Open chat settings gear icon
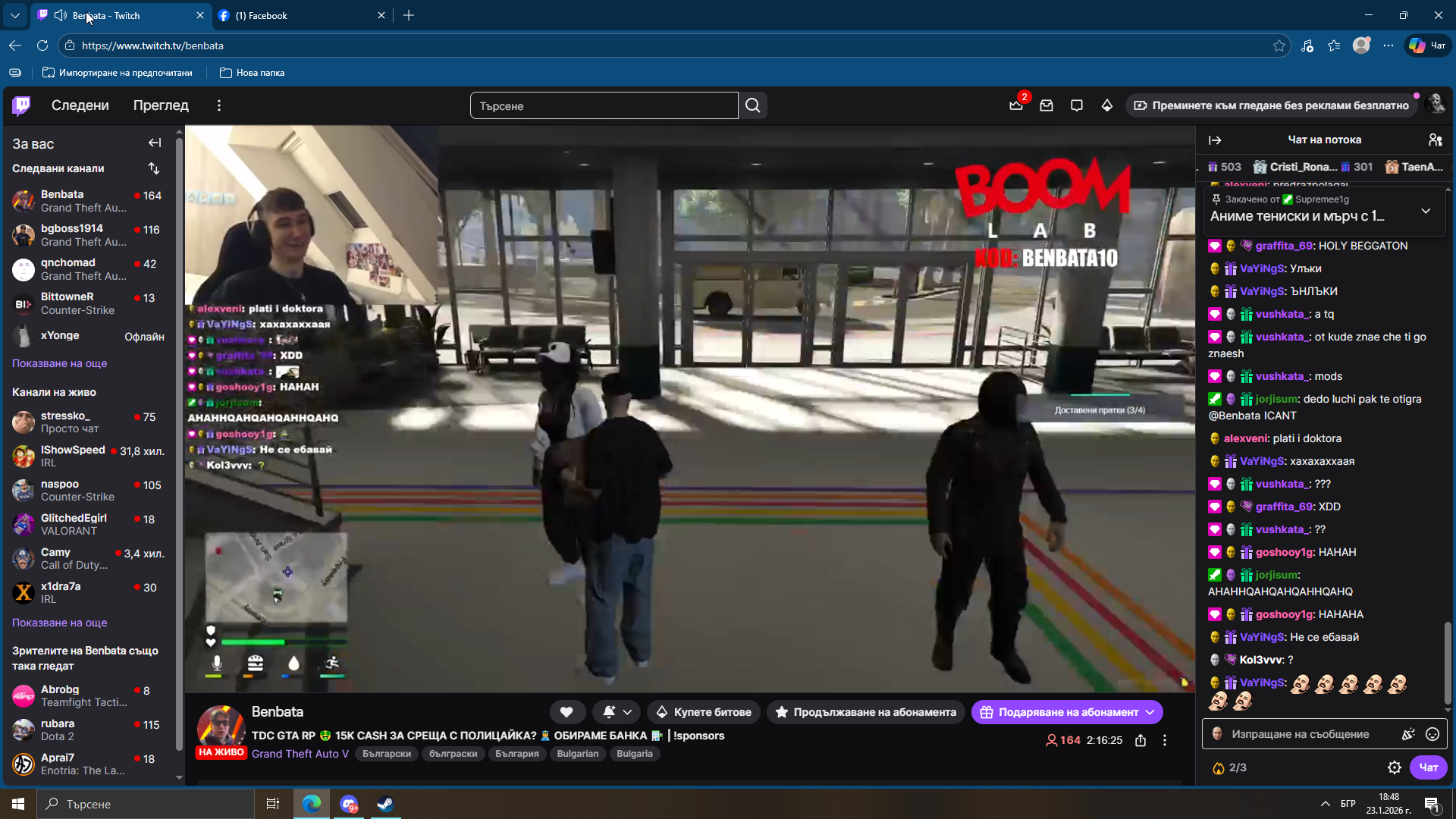The height and width of the screenshot is (819, 1456). [x=1394, y=767]
